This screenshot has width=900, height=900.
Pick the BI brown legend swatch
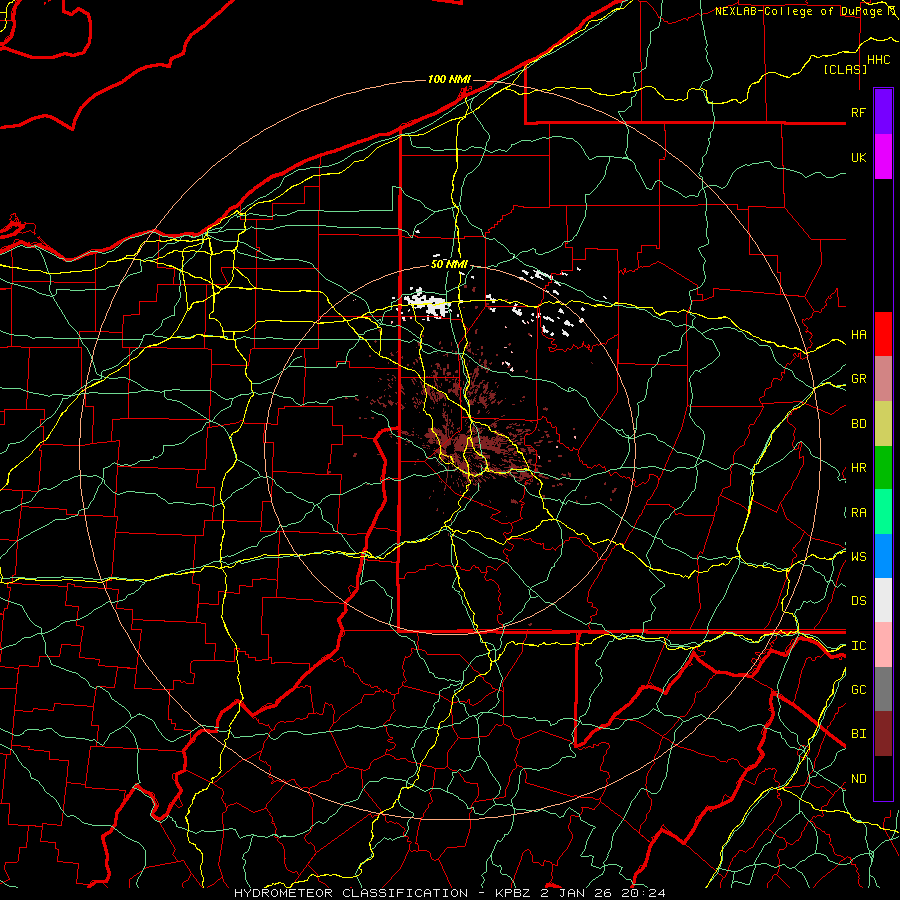point(883,734)
